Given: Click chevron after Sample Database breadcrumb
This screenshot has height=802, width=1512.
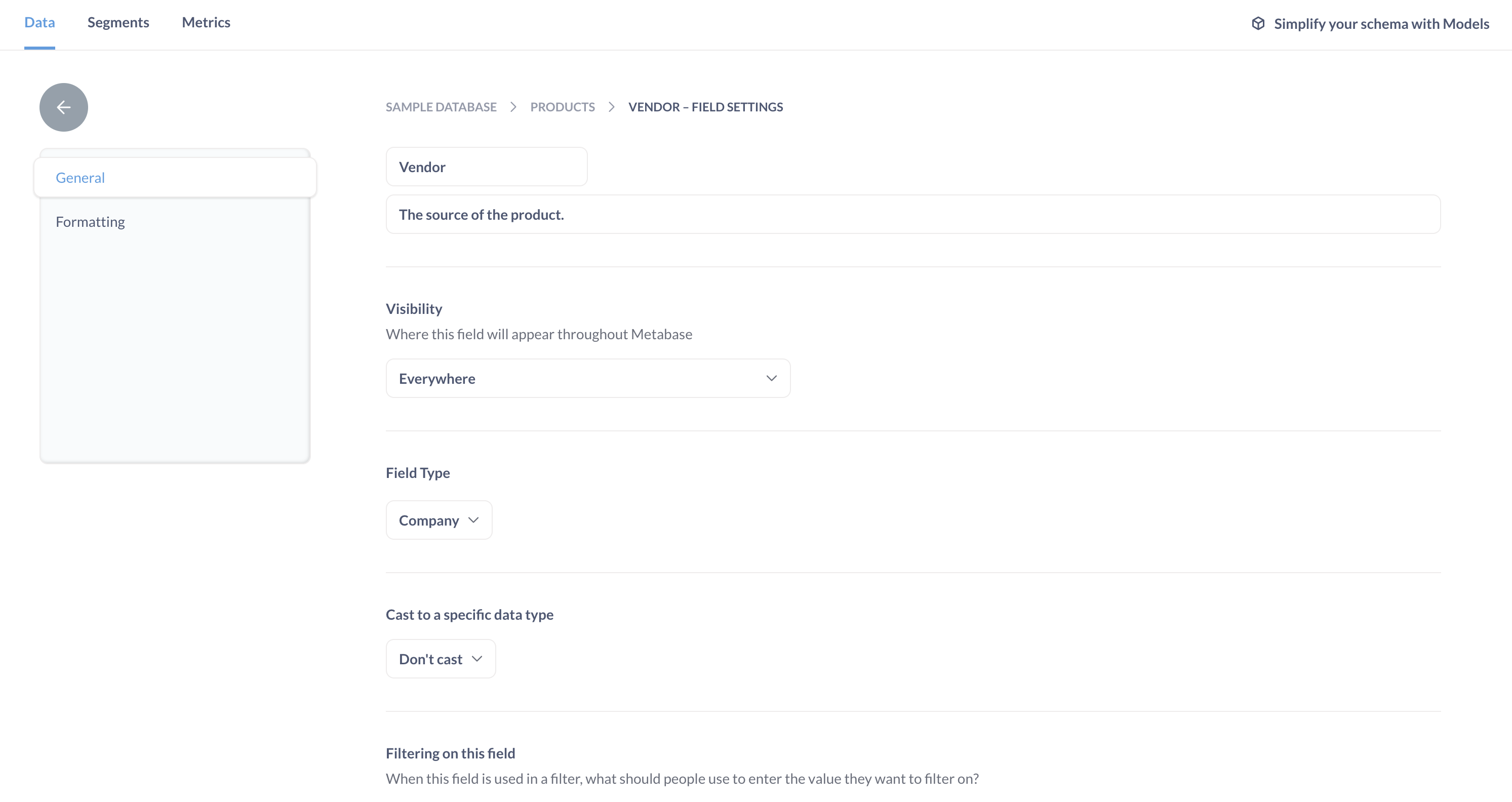Looking at the screenshot, I should [513, 107].
